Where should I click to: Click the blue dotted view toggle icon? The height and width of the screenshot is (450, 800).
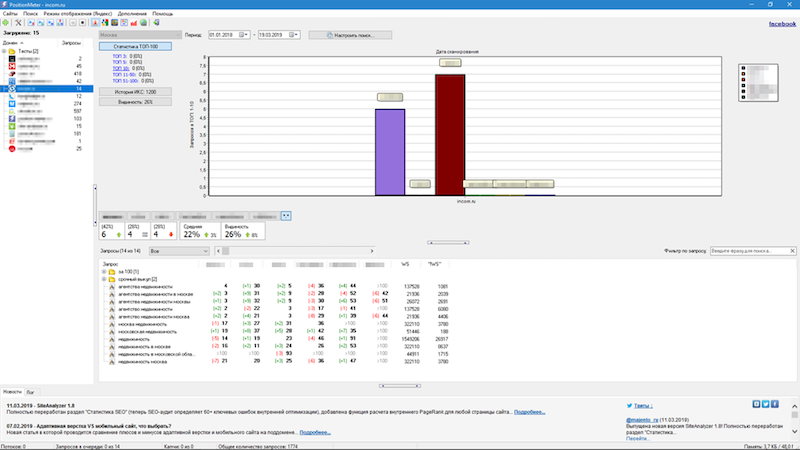(x=286, y=216)
